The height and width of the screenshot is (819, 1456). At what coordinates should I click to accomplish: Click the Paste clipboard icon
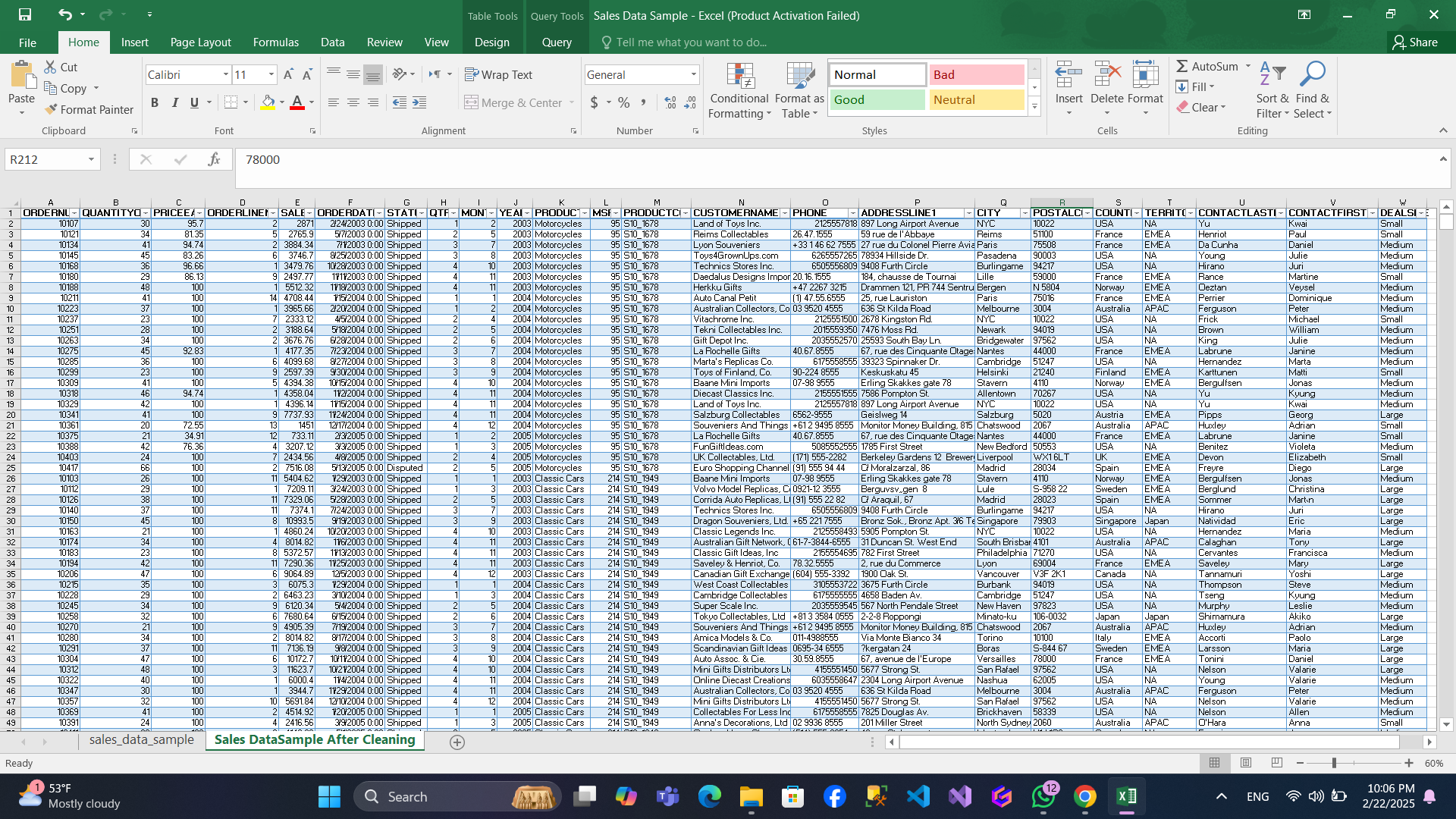tap(21, 76)
